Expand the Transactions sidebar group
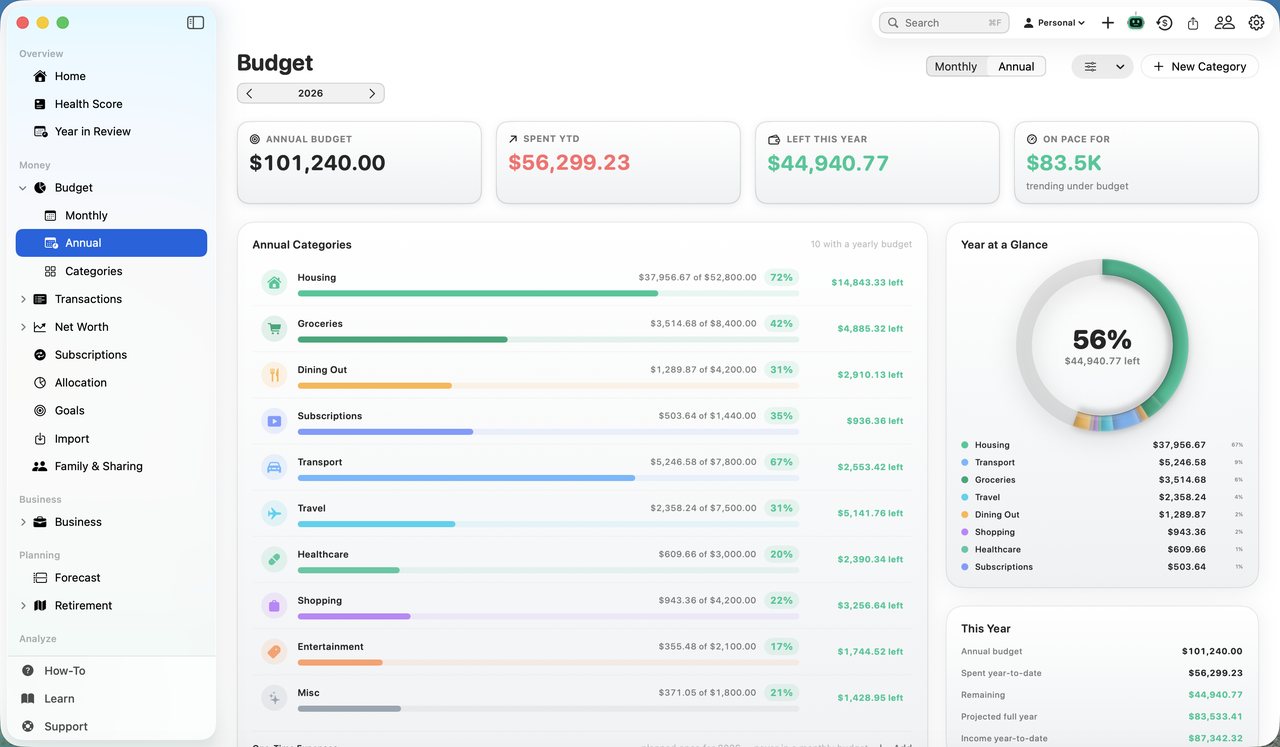1280x747 pixels. pos(23,299)
